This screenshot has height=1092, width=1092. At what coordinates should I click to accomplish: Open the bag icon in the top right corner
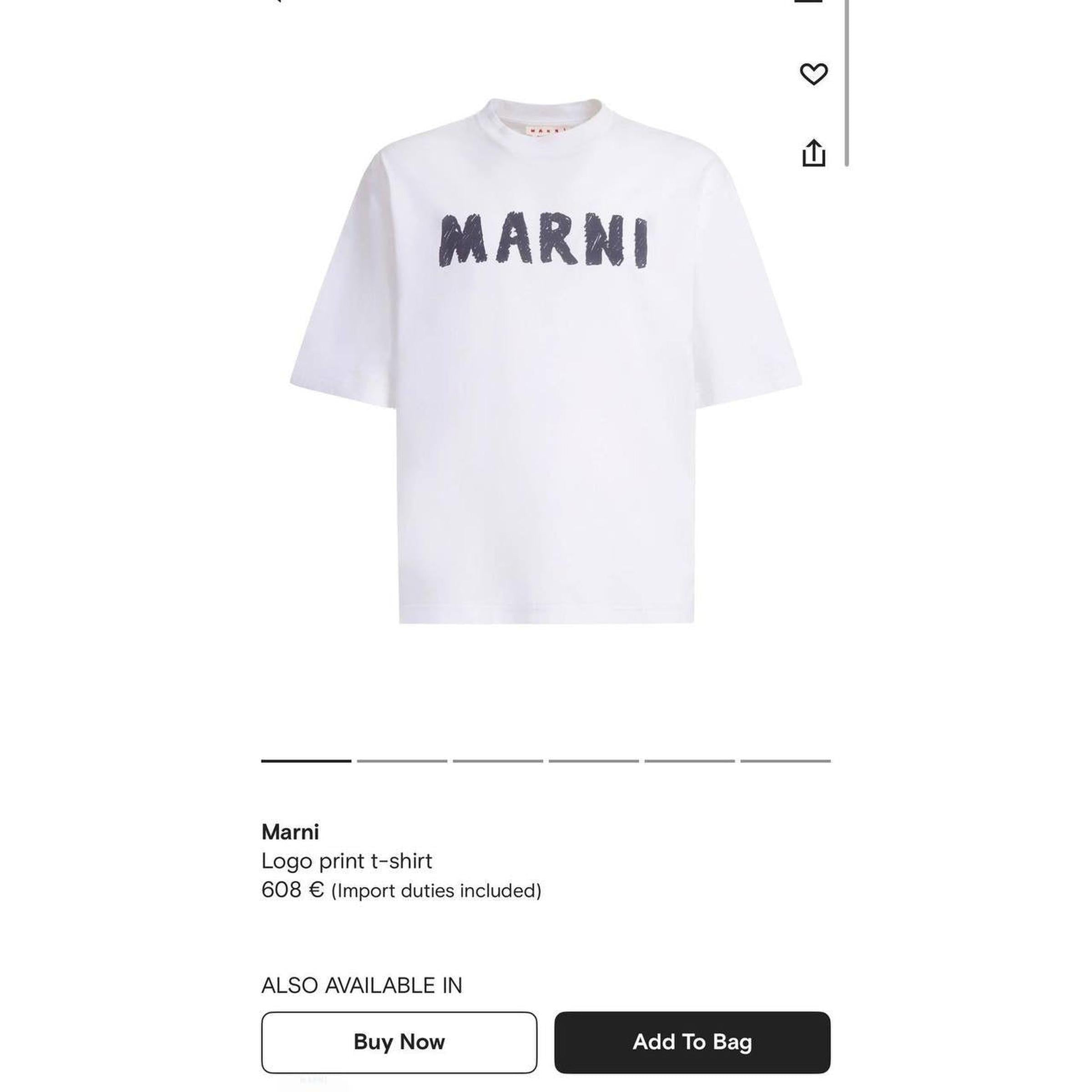click(808, 2)
